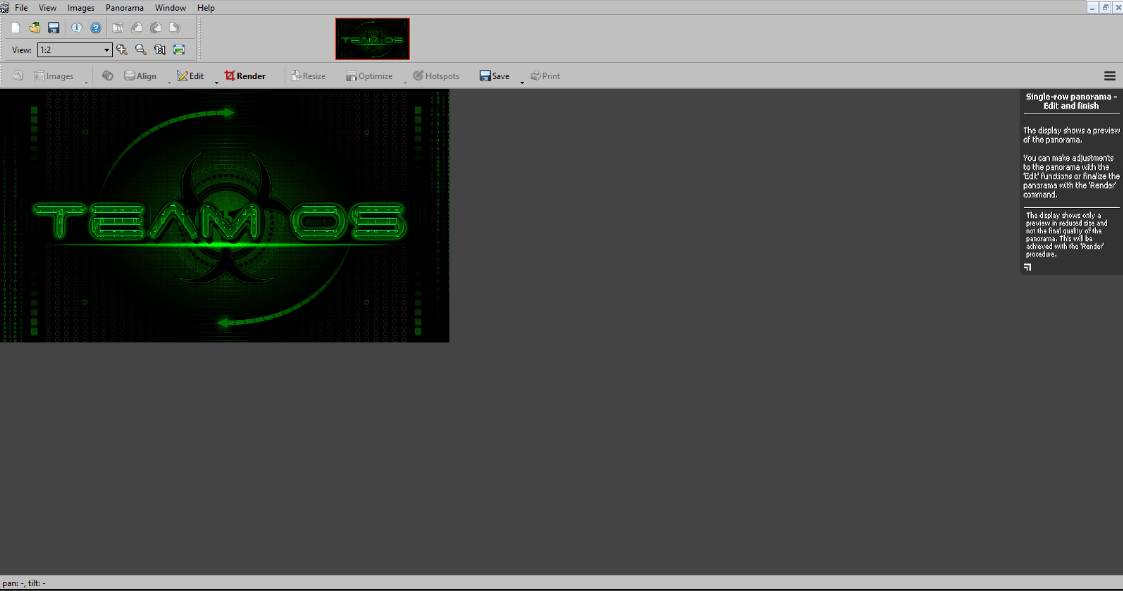Collapse the help panel using its corner icon
Viewport: 1123px width, 591px height.
click(x=1028, y=267)
